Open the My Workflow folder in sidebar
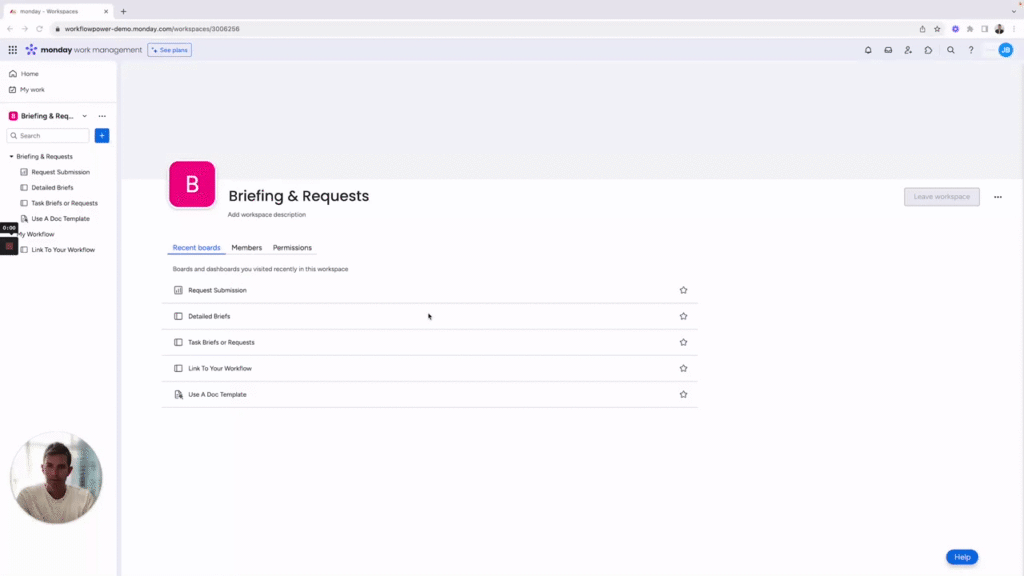This screenshot has width=1024, height=576. coord(37,234)
